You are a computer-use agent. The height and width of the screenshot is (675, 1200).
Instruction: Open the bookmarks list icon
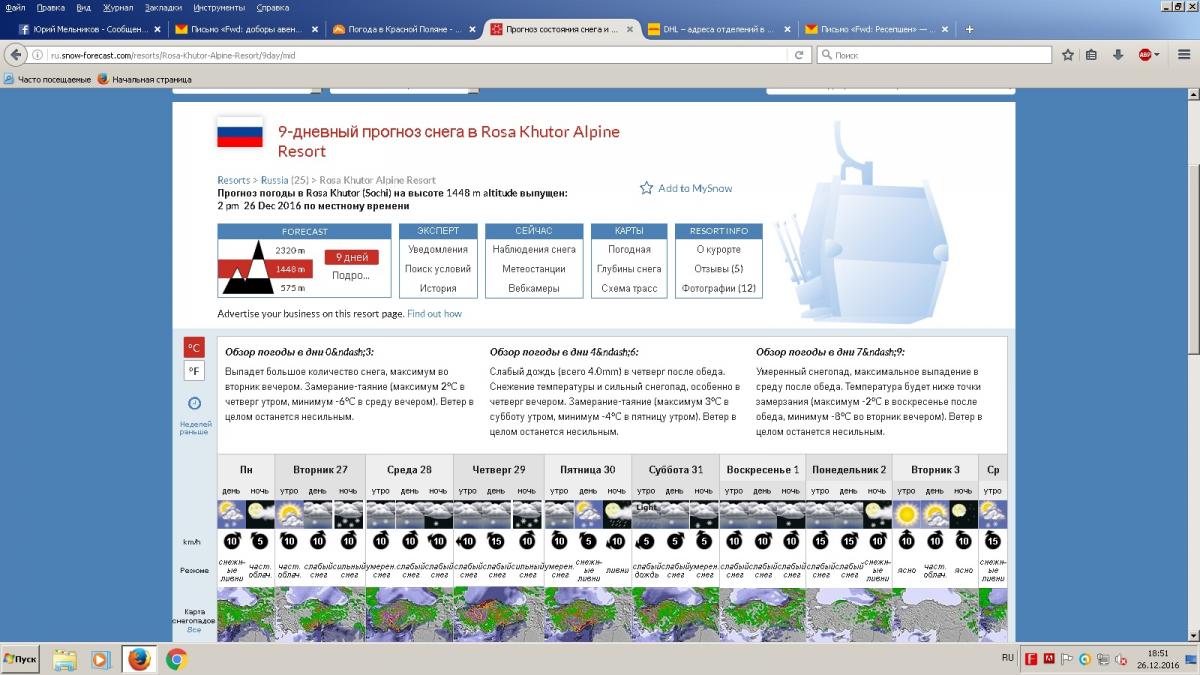tap(1092, 55)
